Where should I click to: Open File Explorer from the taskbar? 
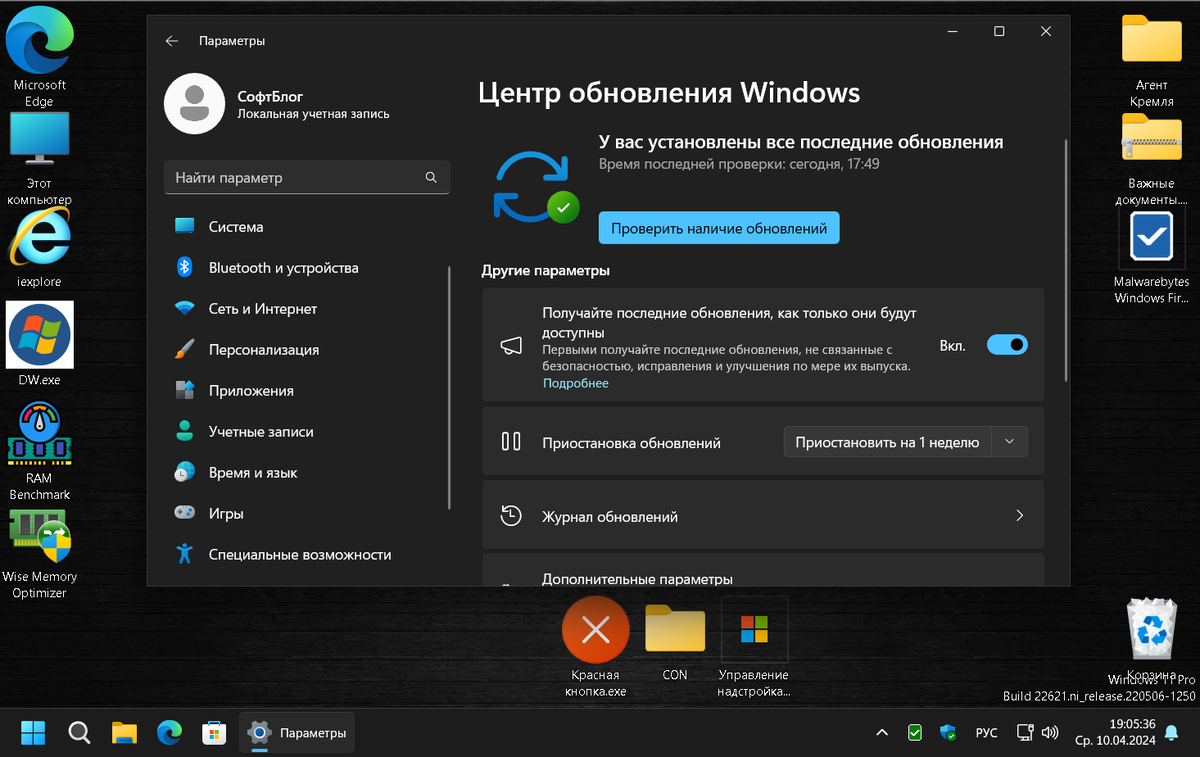[x=124, y=733]
